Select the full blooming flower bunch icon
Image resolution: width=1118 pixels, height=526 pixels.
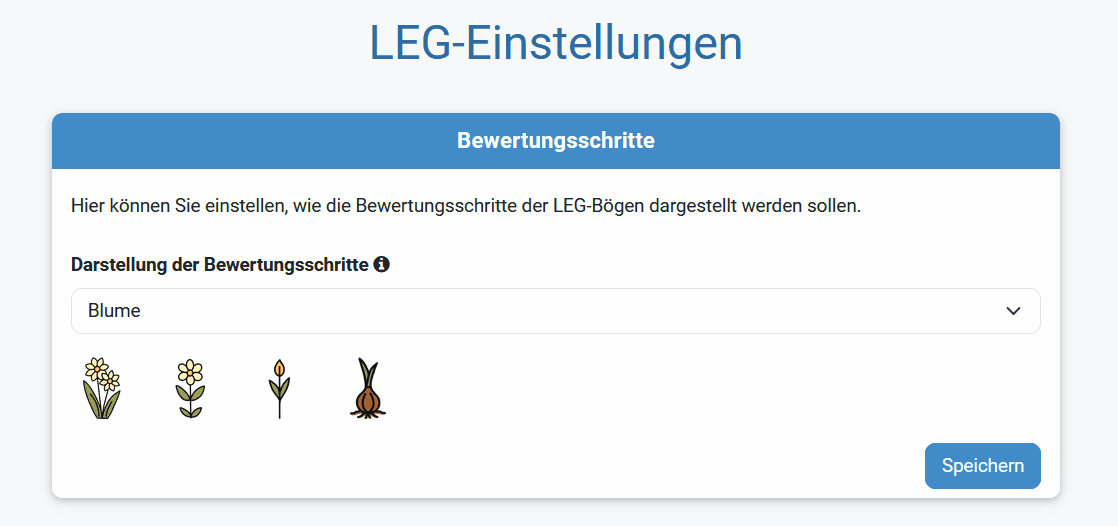coord(101,388)
